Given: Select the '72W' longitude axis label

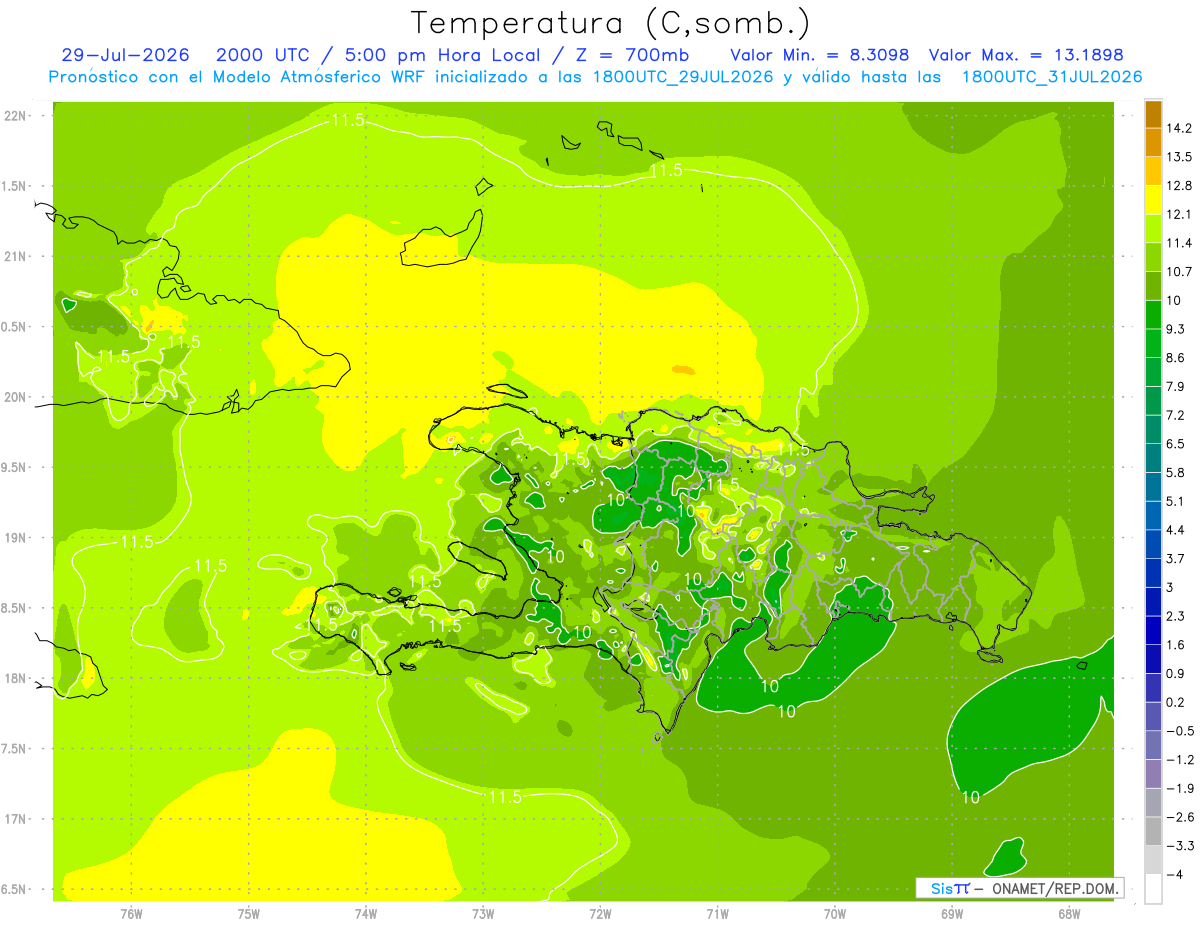Looking at the screenshot, I should click(600, 913).
